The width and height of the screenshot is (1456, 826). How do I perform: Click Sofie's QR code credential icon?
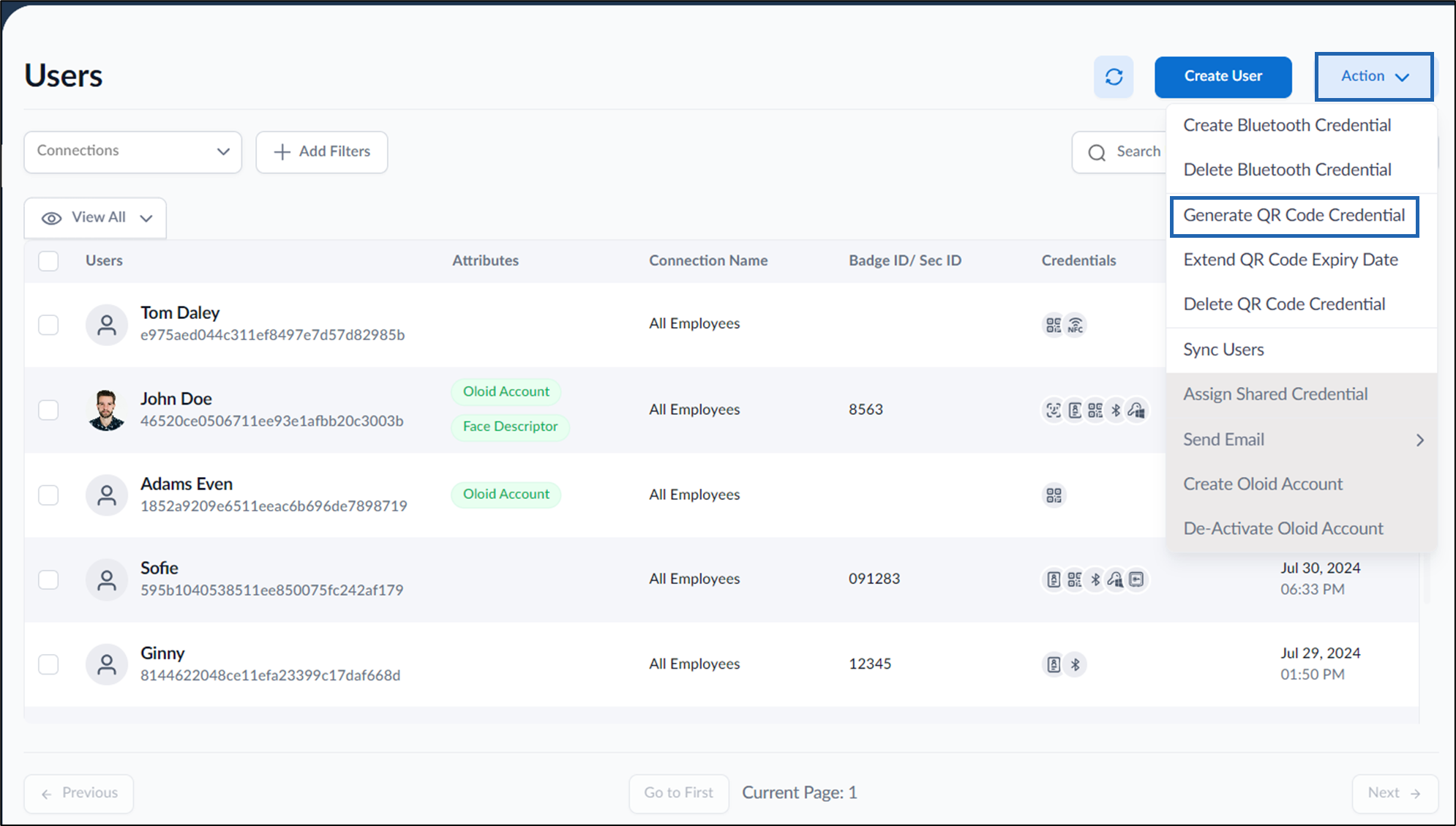(x=1074, y=579)
